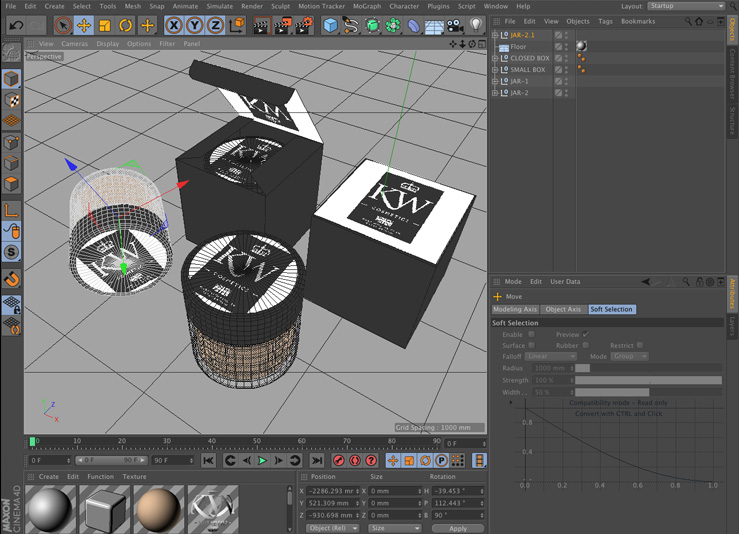Switch to Texture mode checkerboard icon
739x534 pixels.
(11, 100)
